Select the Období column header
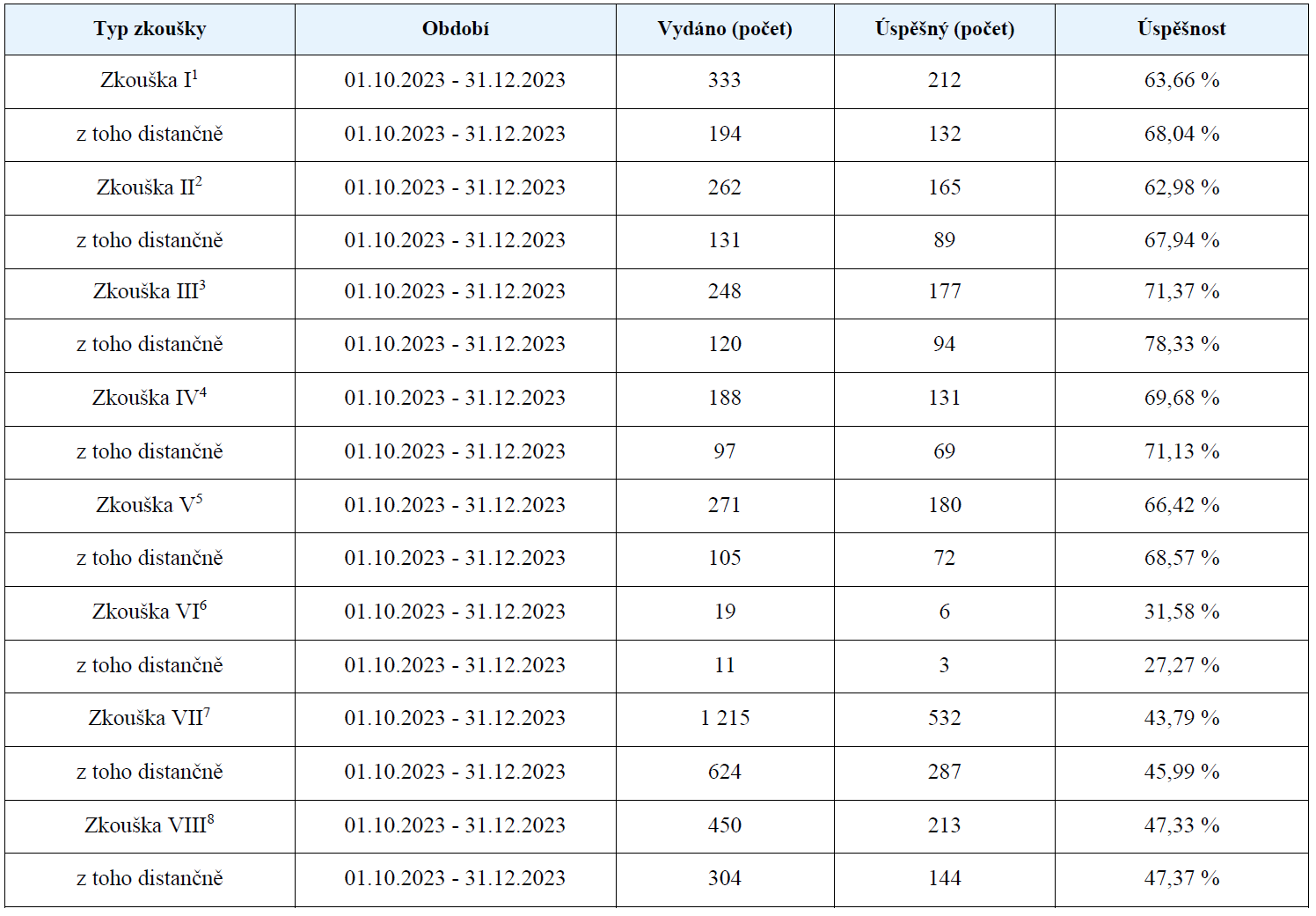Image resolution: width=1316 pixels, height=916 pixels. 456,29
